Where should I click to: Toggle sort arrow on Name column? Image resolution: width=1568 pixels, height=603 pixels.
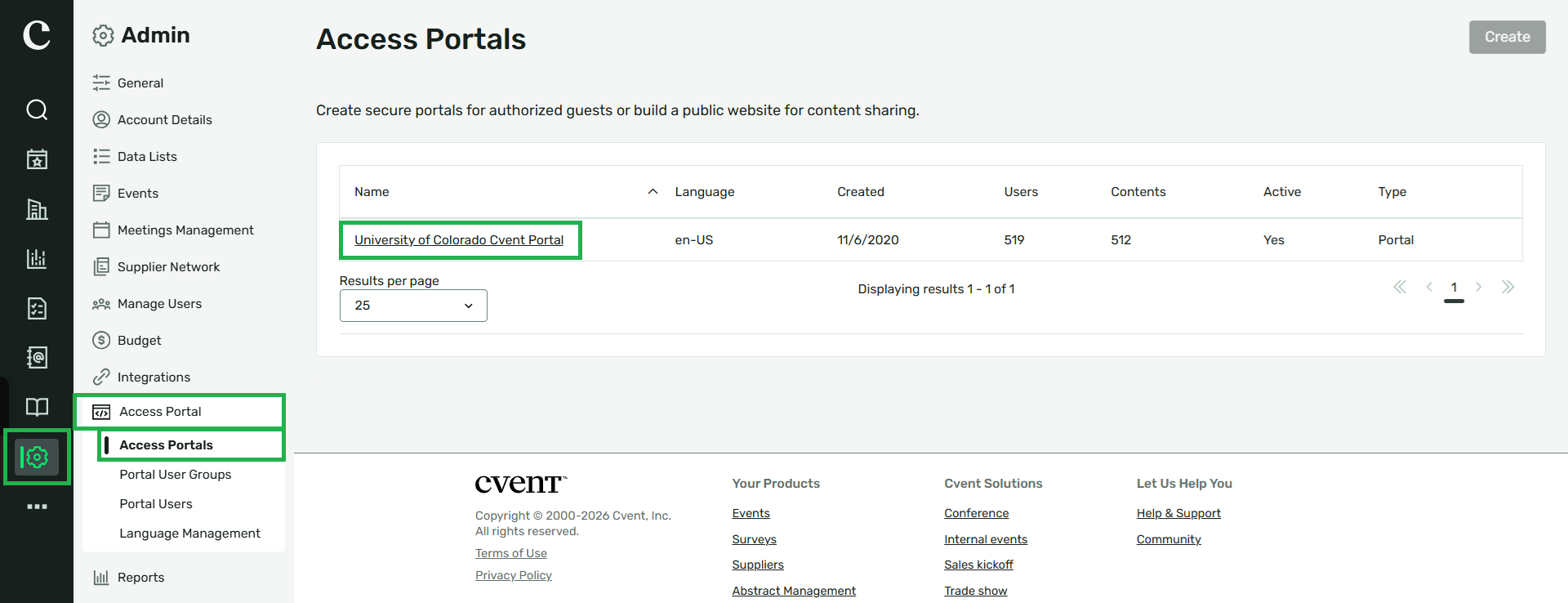pyautogui.click(x=653, y=191)
